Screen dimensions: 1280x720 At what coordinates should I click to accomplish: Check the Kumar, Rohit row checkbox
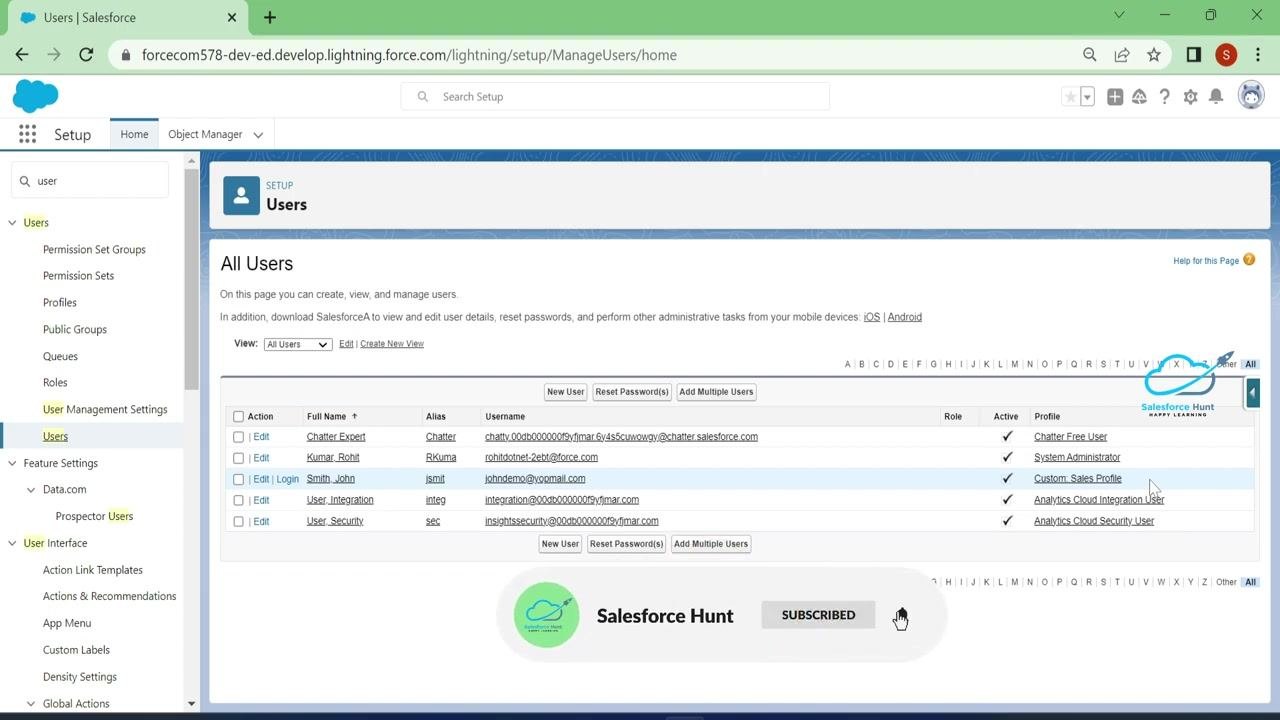[x=238, y=458]
